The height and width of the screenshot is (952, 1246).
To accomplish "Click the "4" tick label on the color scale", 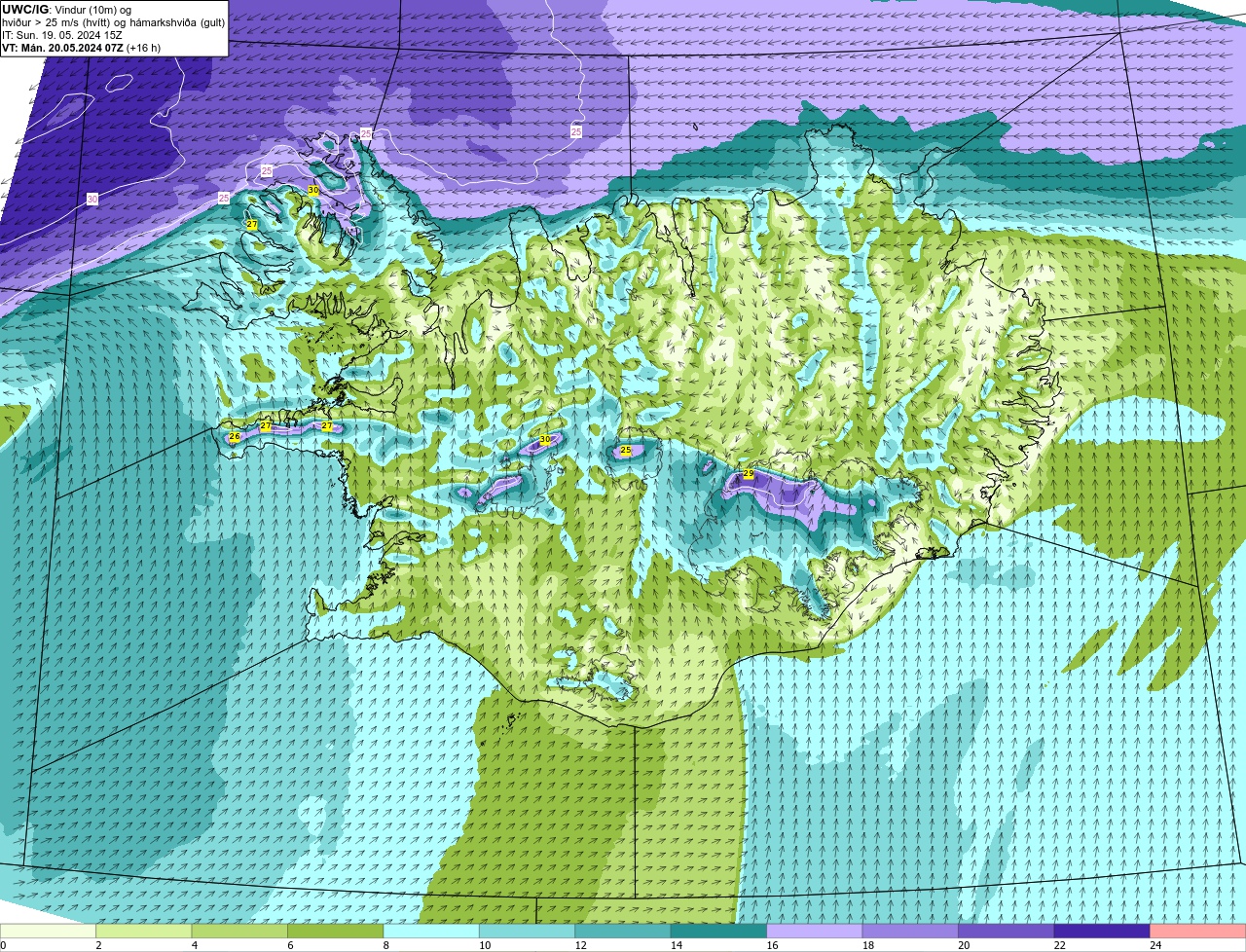I will point(194,945).
